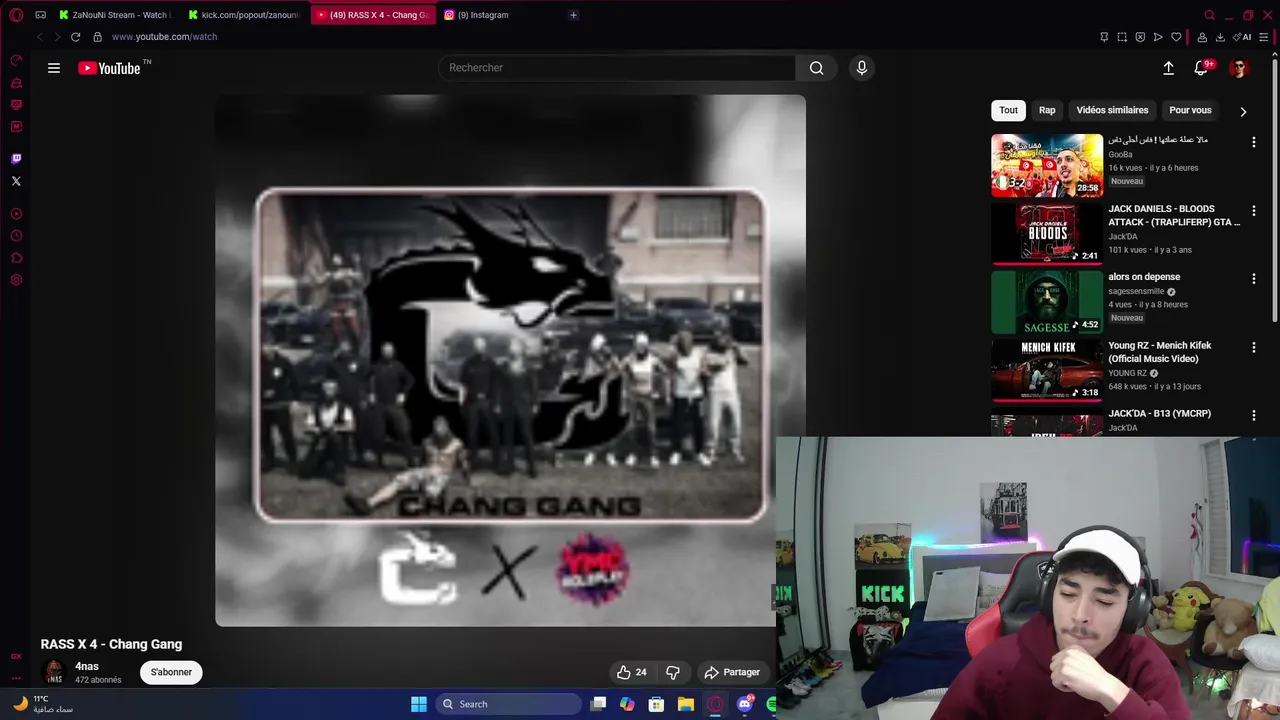
Task: Open options for JACK'DA - B13 video
Action: coord(1253,415)
